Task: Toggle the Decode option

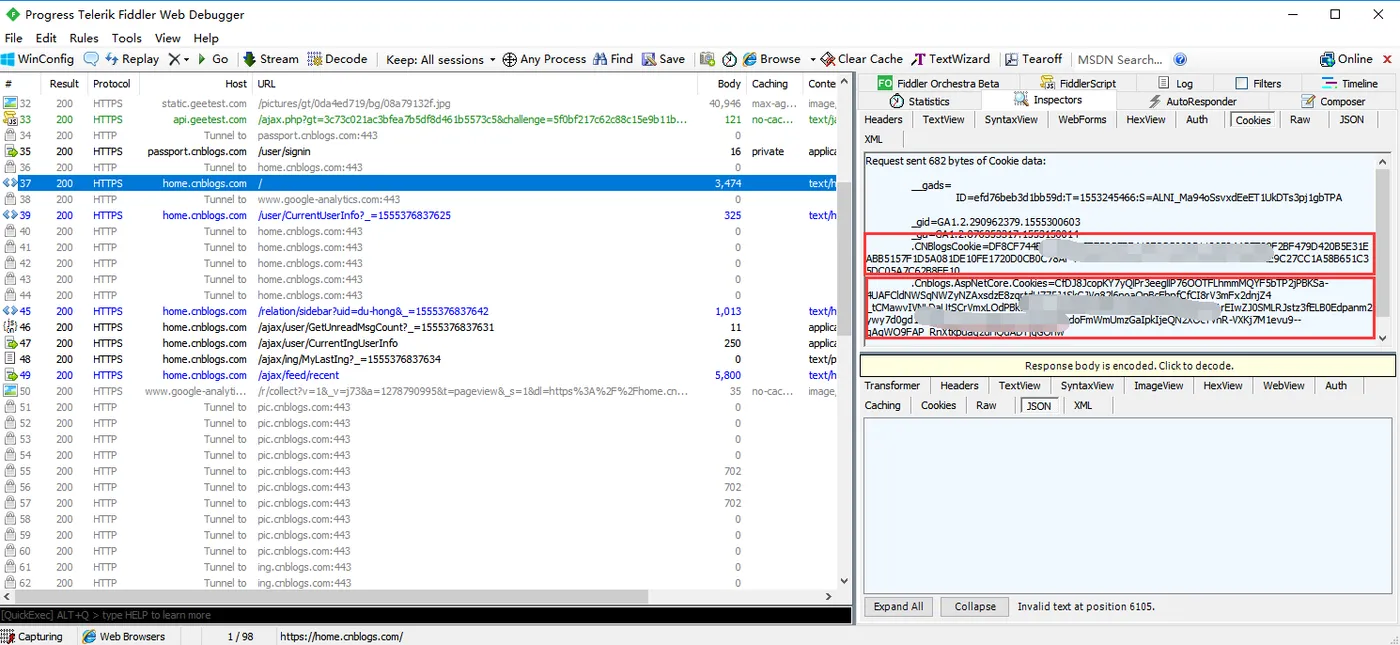Action: [x=337, y=59]
